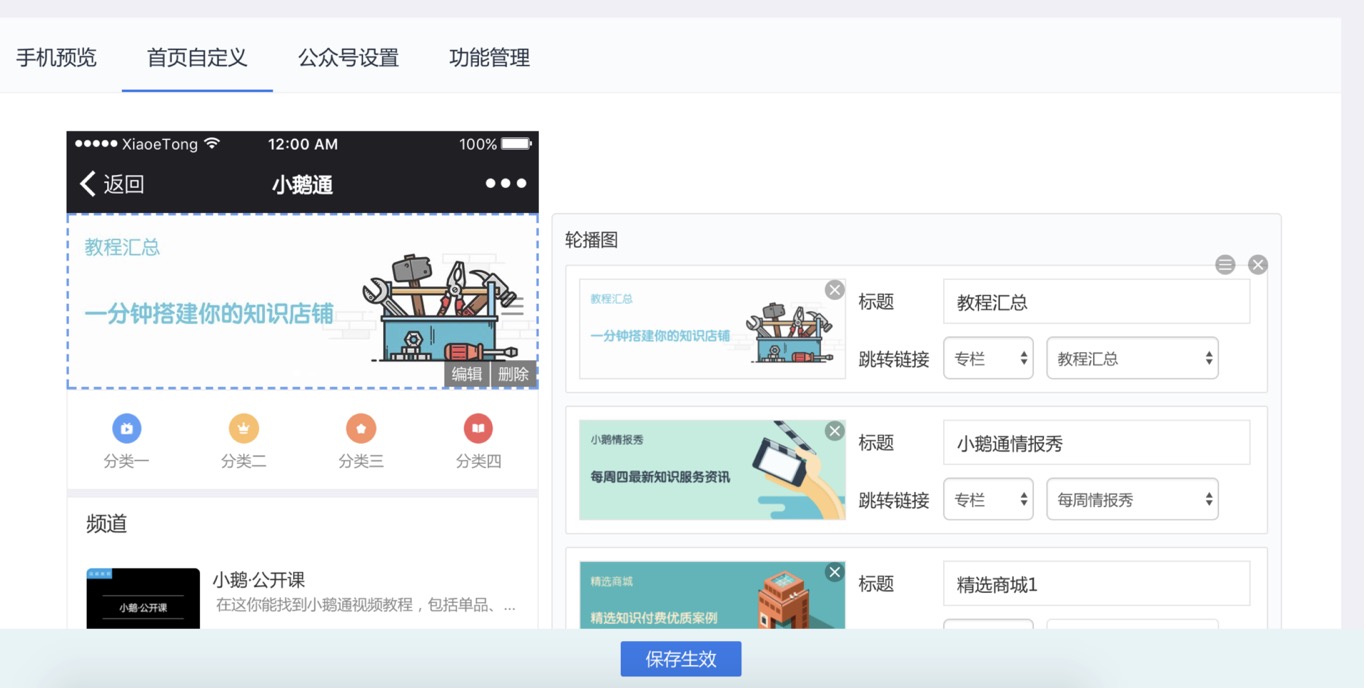
Task: Select the 分类二 crown icon
Action: 244,428
